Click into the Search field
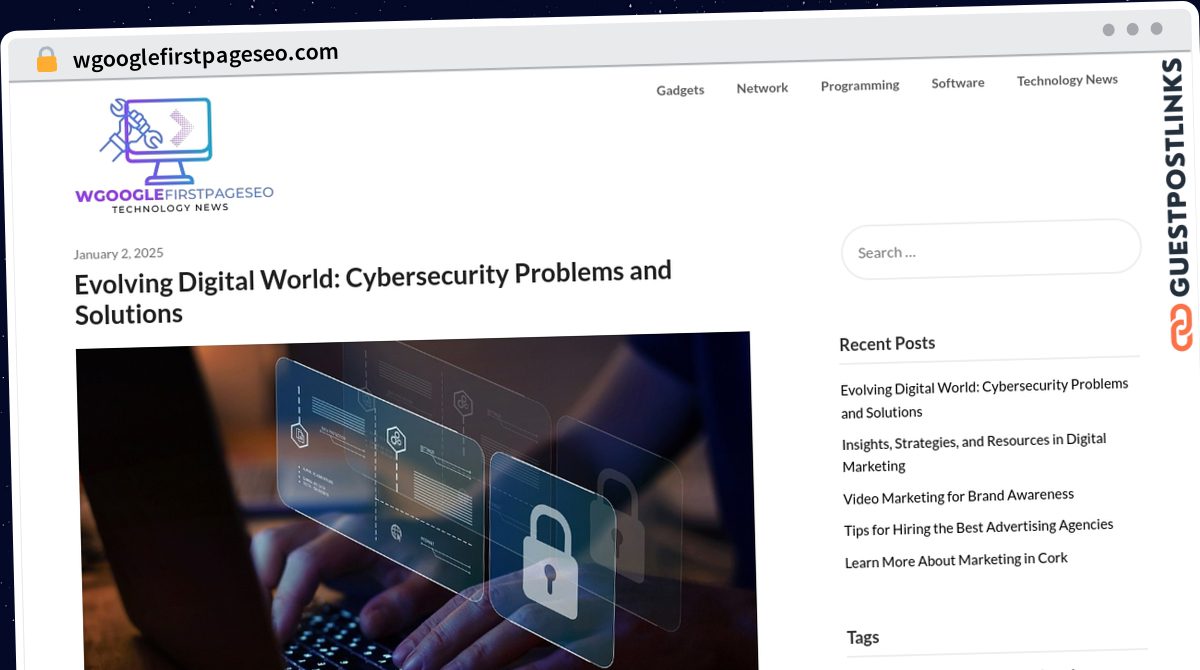Viewport: 1200px width, 670px height. 991,249
